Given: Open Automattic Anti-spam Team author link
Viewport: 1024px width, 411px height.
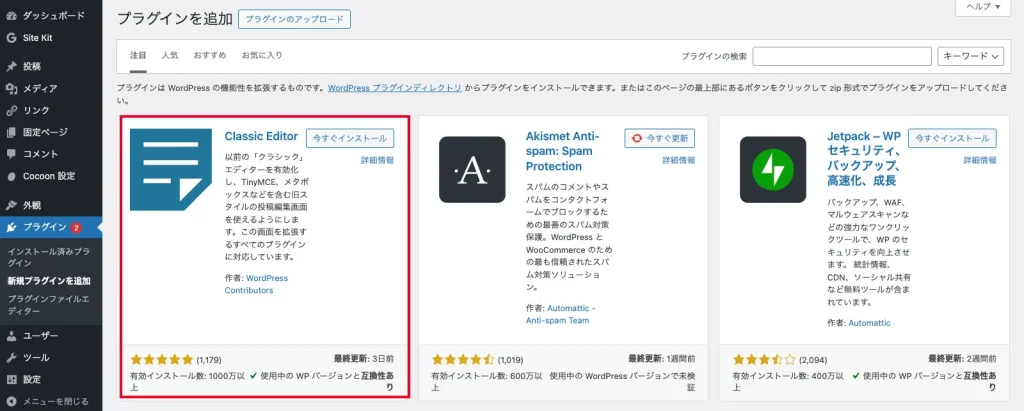Looking at the screenshot, I should point(560,314).
